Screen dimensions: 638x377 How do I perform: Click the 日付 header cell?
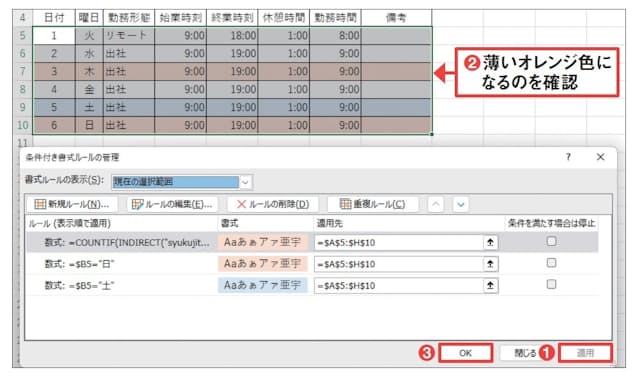click(x=54, y=18)
